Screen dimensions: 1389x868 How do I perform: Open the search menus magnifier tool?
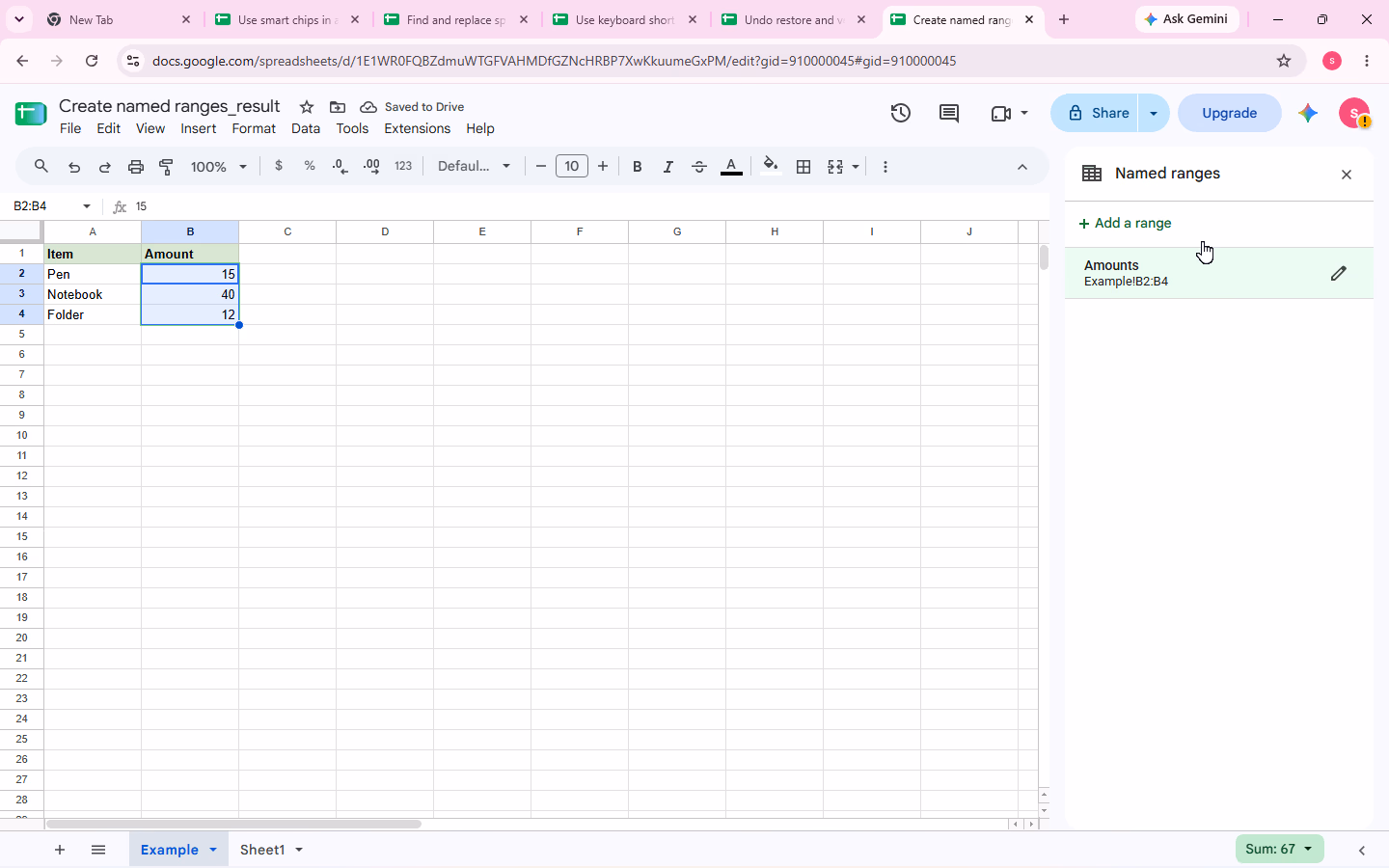point(41,166)
